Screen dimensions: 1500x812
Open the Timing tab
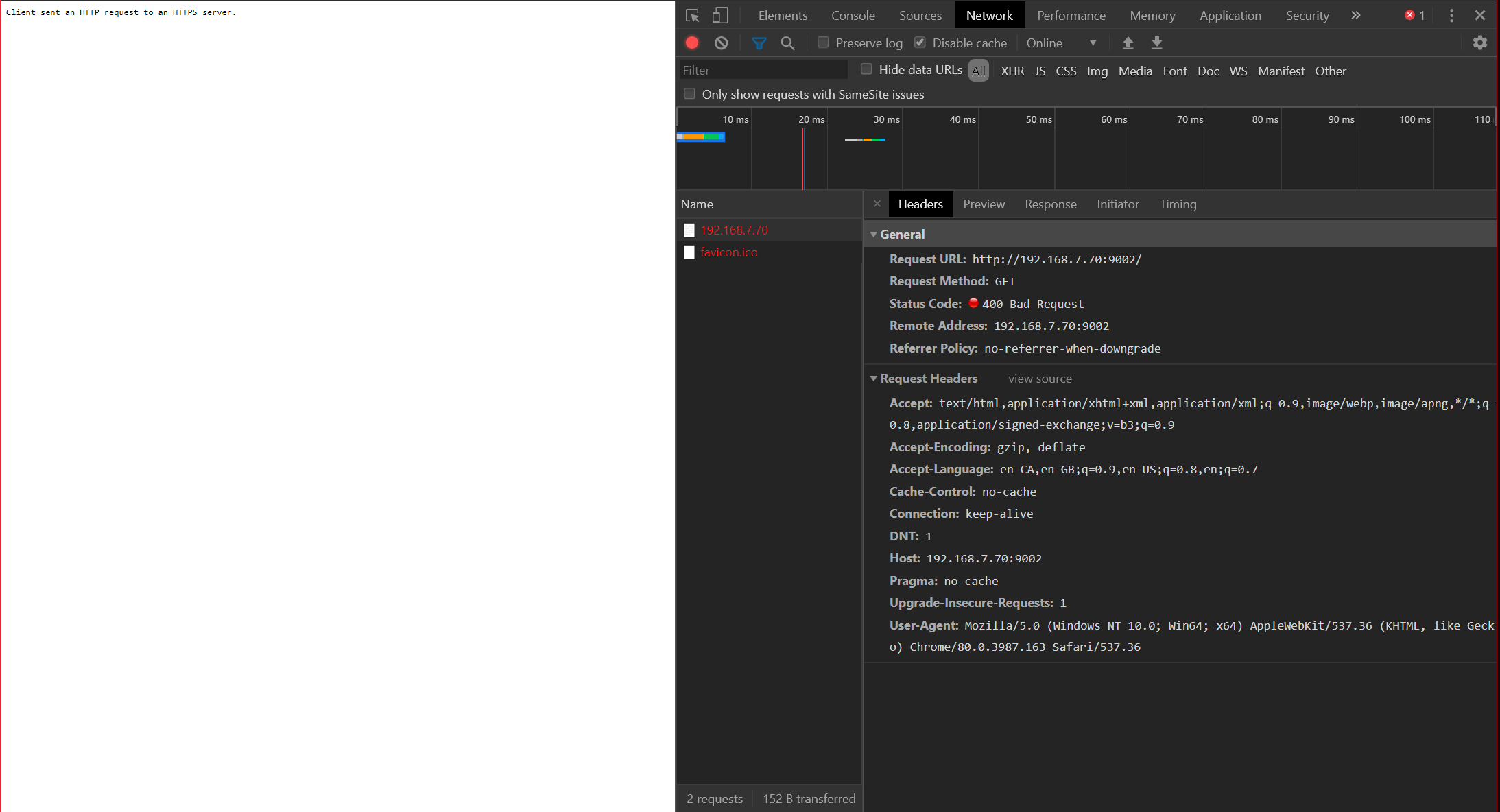pos(1178,204)
